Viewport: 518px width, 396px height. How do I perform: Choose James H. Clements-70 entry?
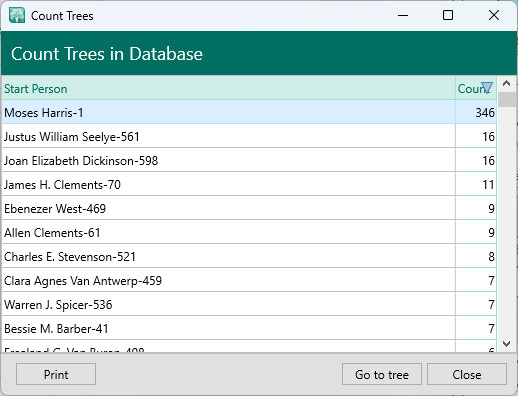(249, 184)
